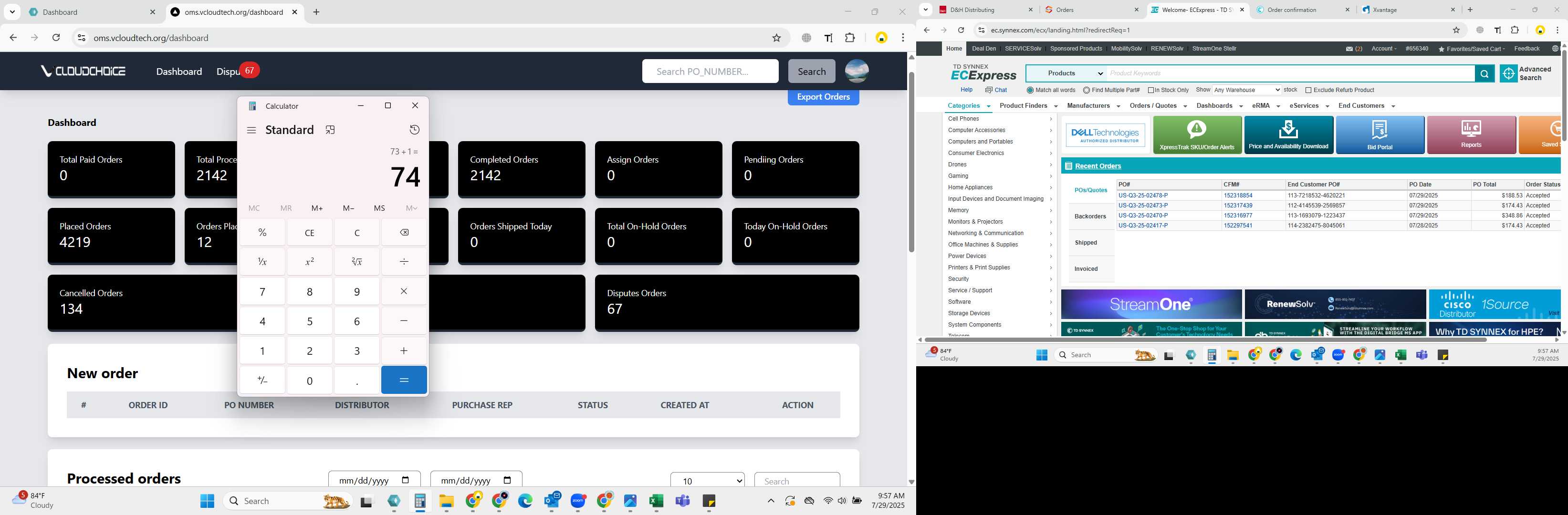Image resolution: width=1568 pixels, height=515 pixels.
Task: Open Advanced Search target icon in ECExpress
Action: pyautogui.click(x=1508, y=73)
